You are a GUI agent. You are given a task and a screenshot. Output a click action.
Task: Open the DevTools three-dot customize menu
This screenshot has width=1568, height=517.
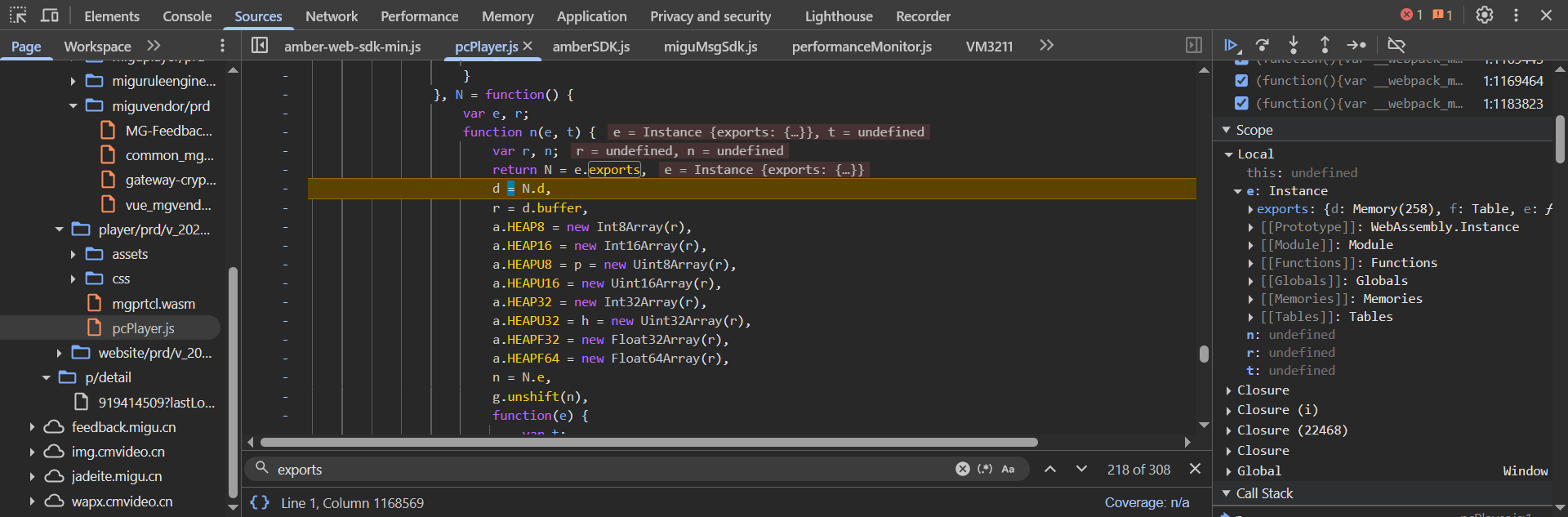coord(1516,15)
